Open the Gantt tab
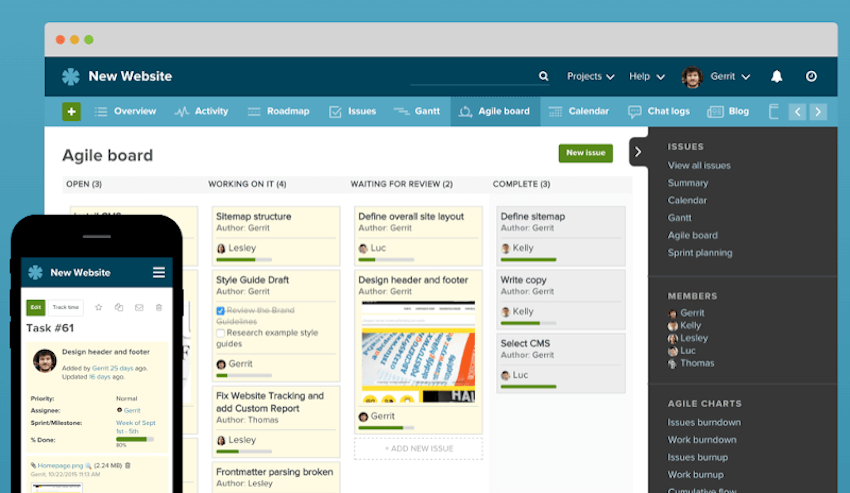 pos(416,111)
